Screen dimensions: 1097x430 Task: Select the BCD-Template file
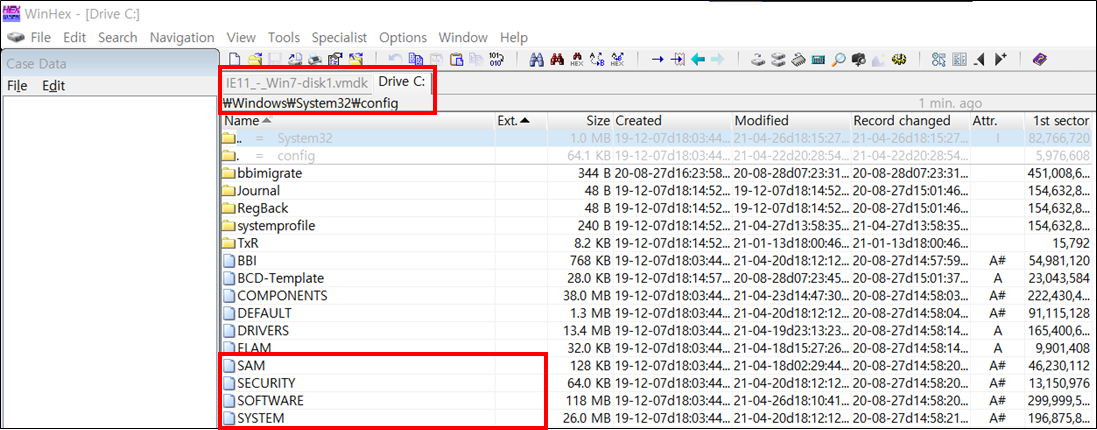[x=658, y=278]
